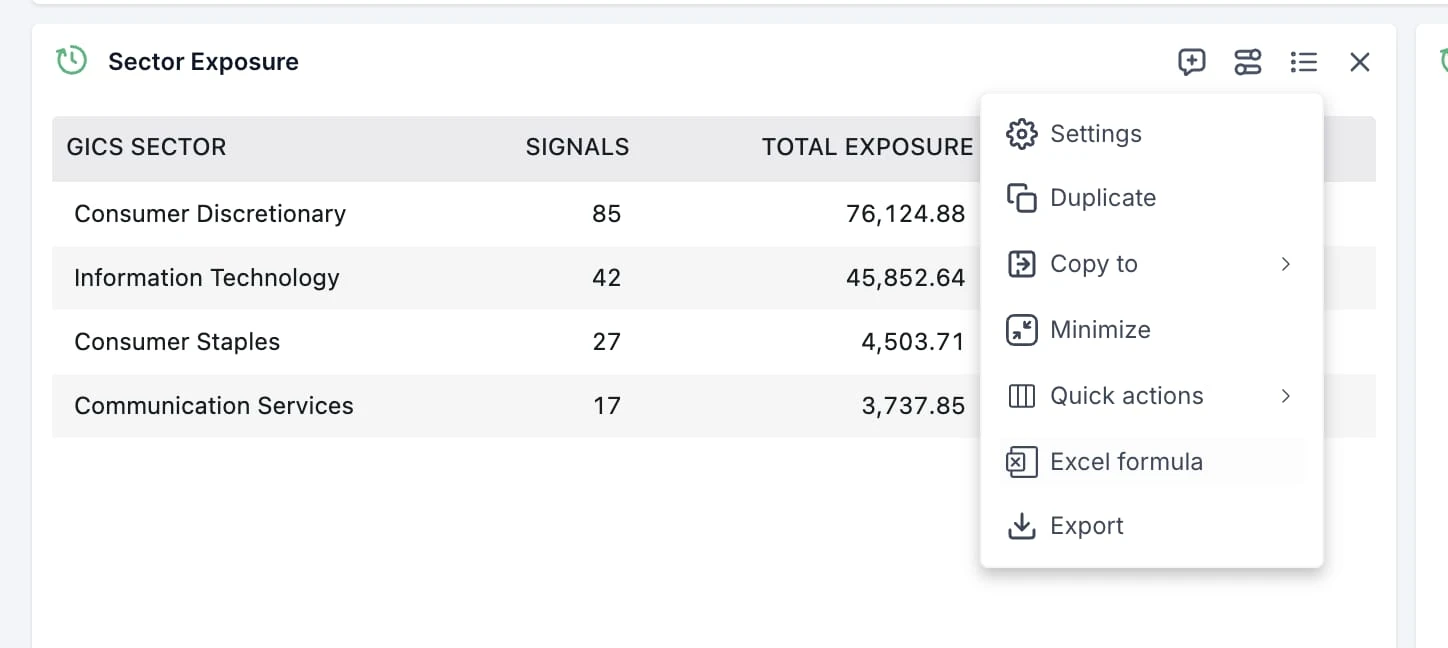Click the add comment icon in widget header

click(1192, 62)
